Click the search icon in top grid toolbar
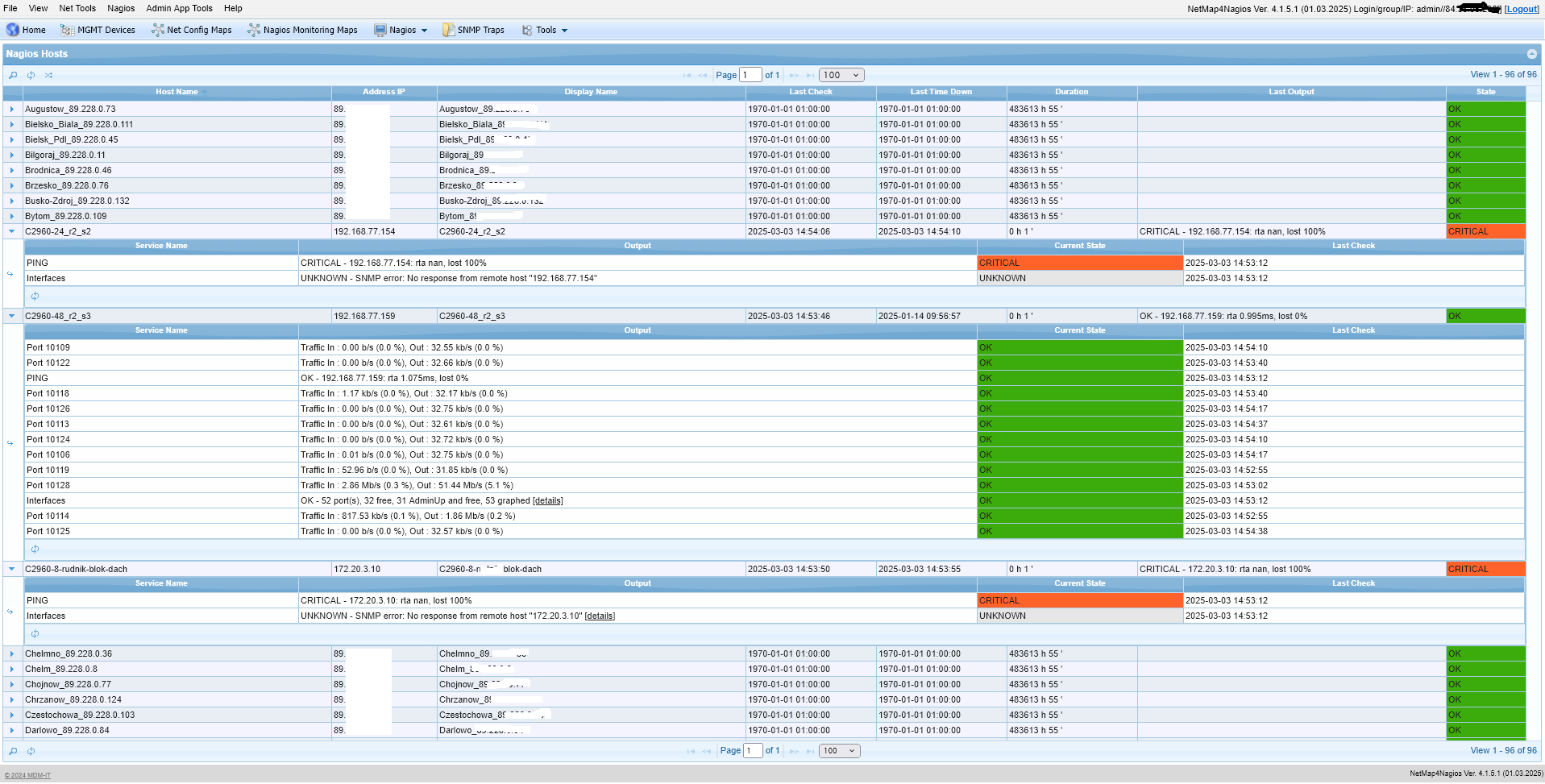1545x784 pixels. click(13, 75)
